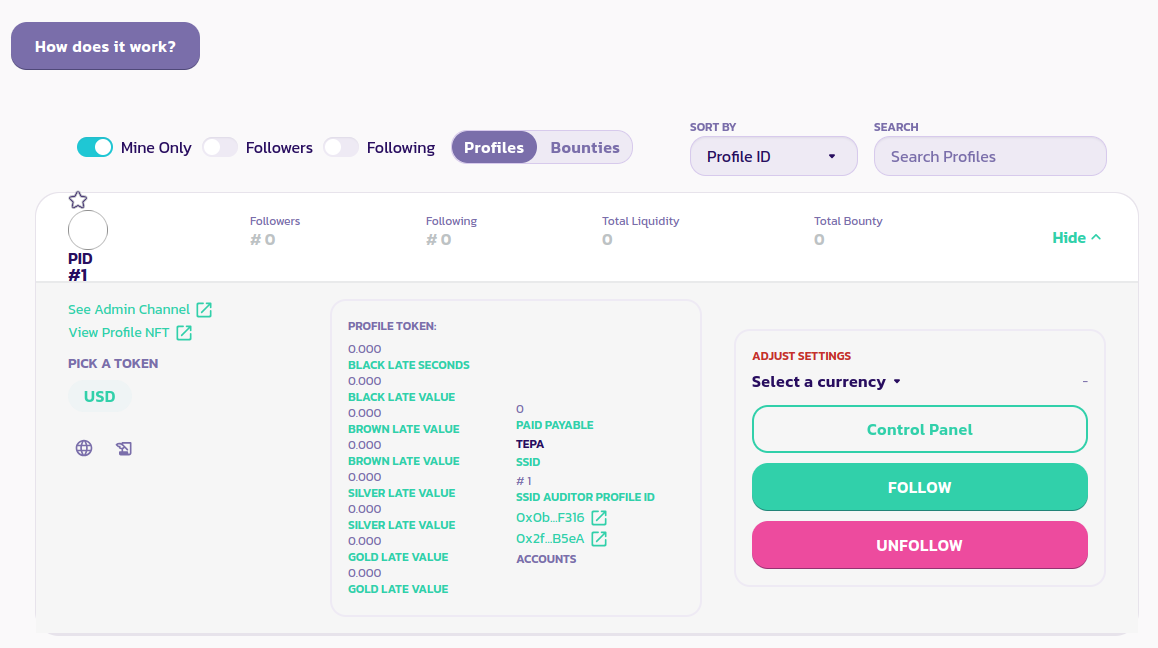
Task: Click the icon right of the globe
Action: point(124,448)
